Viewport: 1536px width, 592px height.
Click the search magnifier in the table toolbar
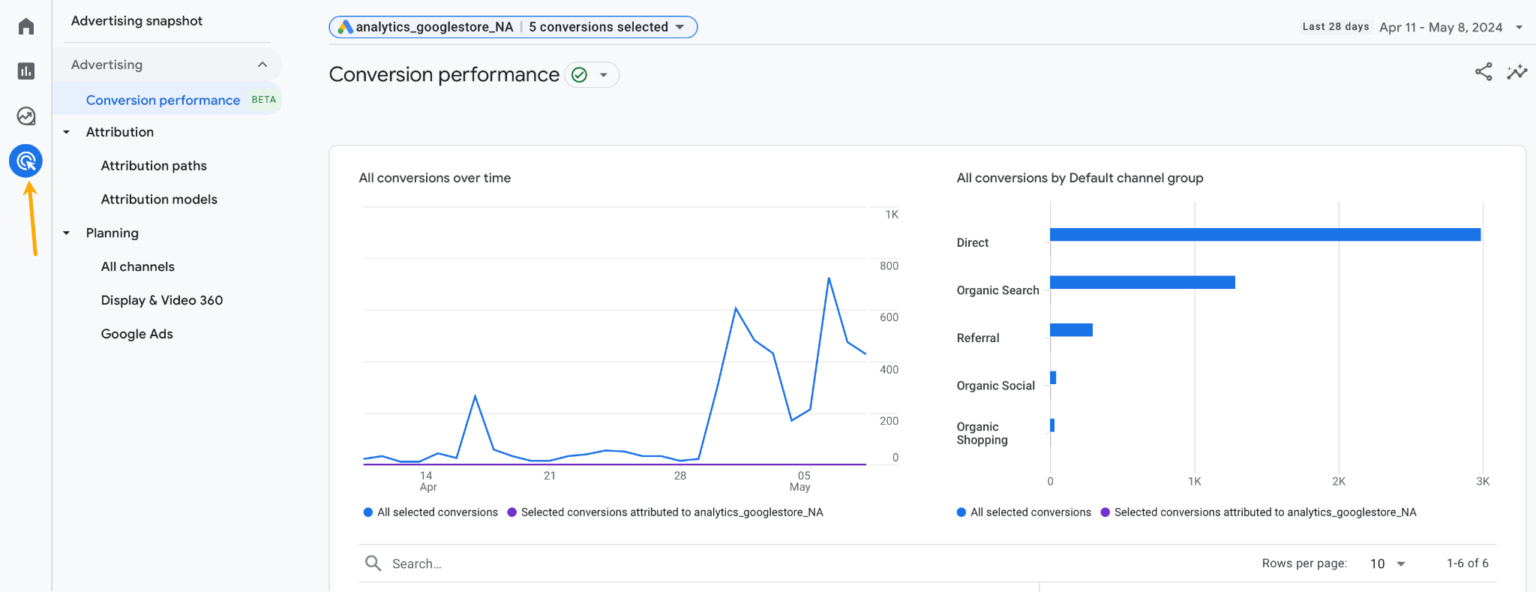[373, 563]
